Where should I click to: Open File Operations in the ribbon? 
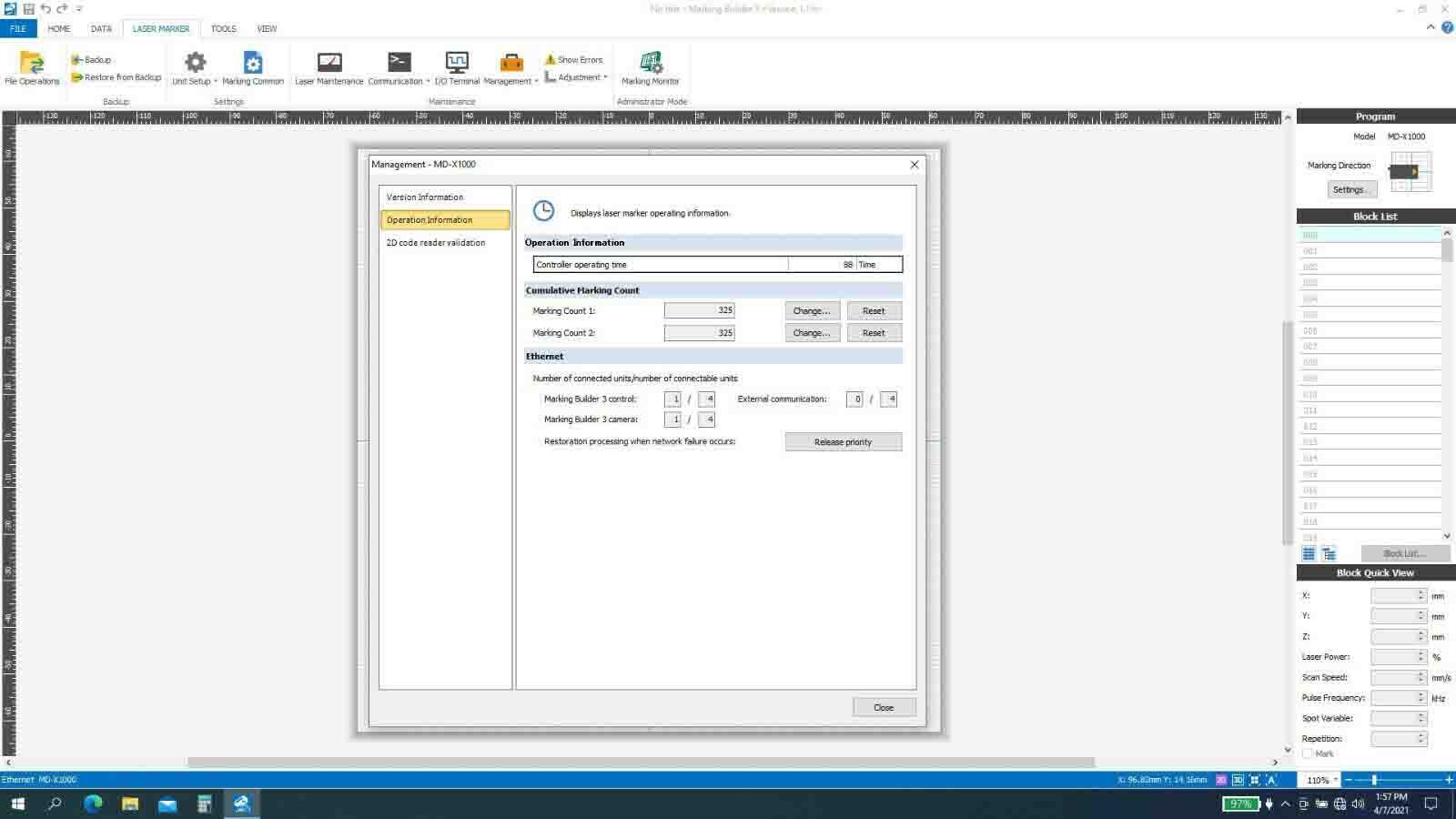pos(32,68)
